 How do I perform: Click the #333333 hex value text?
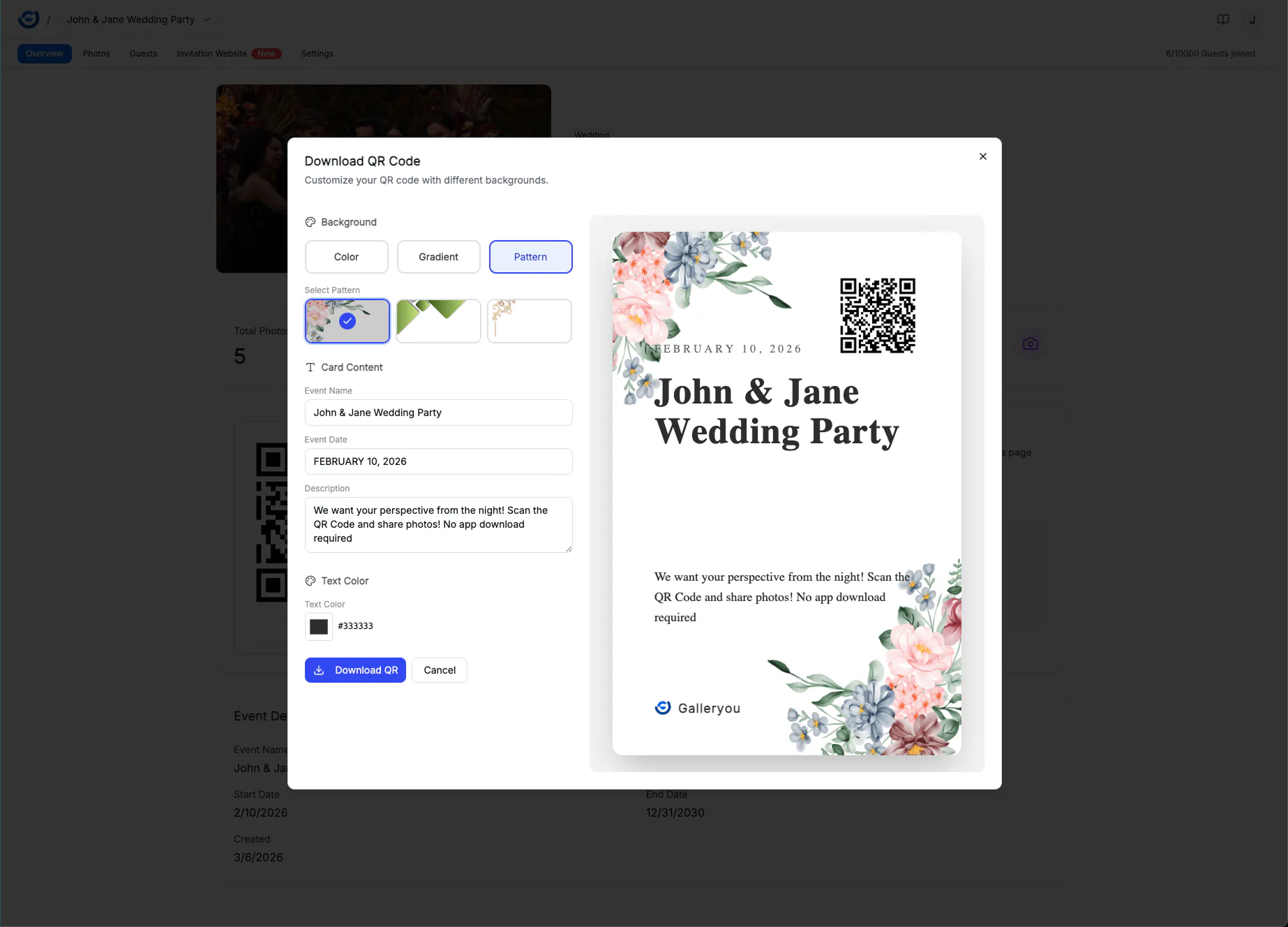(355, 626)
